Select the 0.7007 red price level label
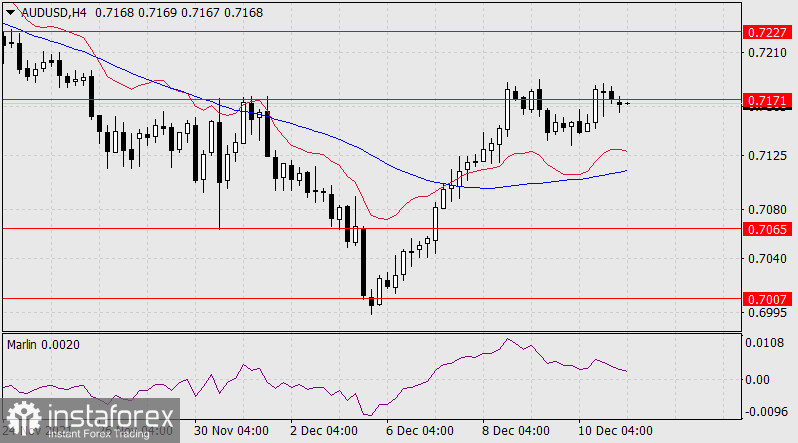The height and width of the screenshot is (443, 798). pyautogui.click(x=767, y=299)
